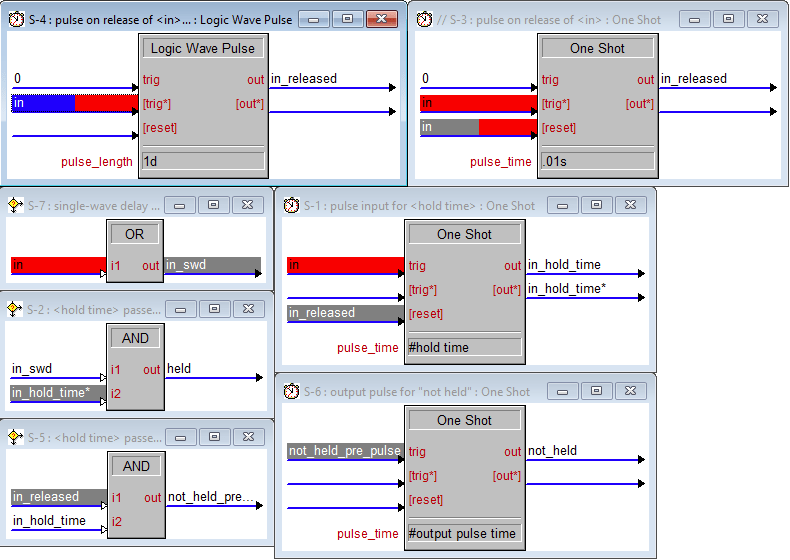Click the logic gate icon of S-5 window
The width and height of the screenshot is (790, 560).
(14, 437)
